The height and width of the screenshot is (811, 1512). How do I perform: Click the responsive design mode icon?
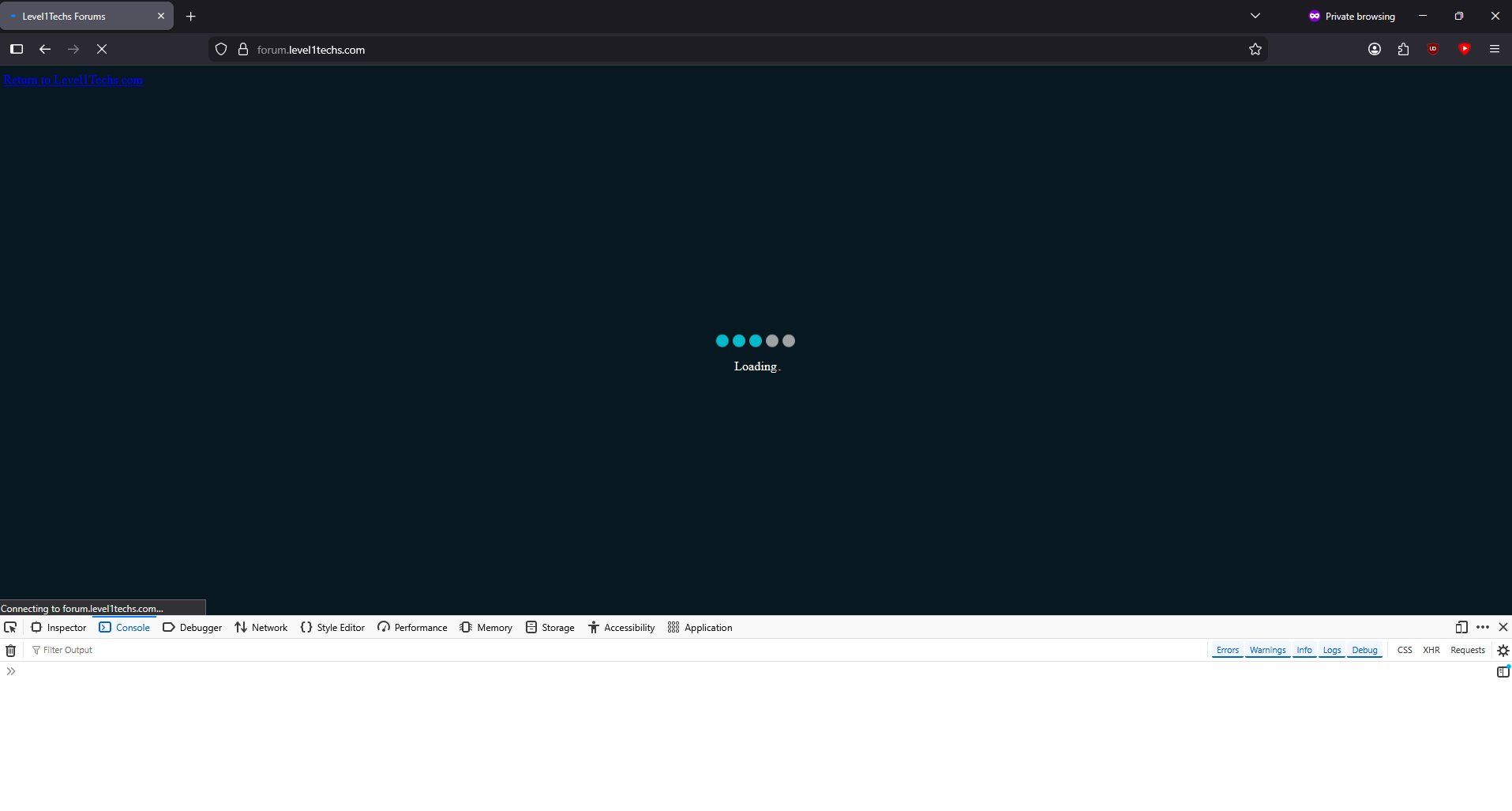(1461, 628)
